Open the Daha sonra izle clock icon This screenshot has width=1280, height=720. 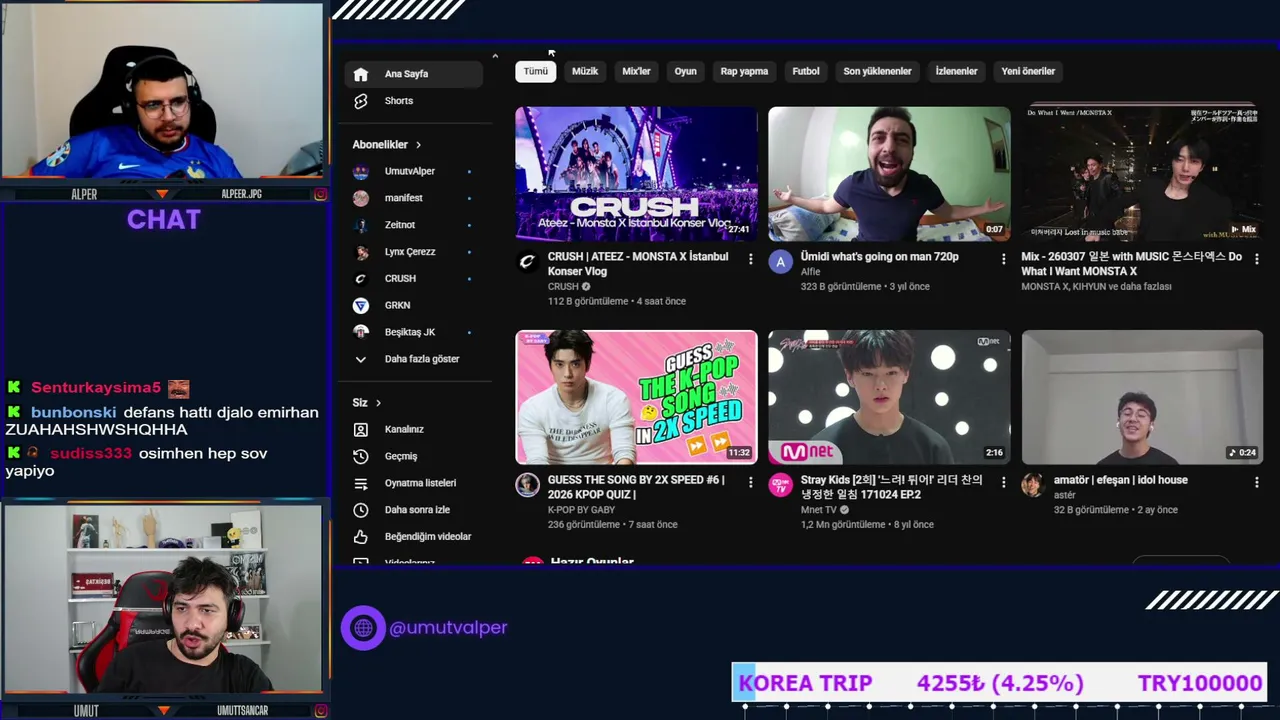coord(361,510)
